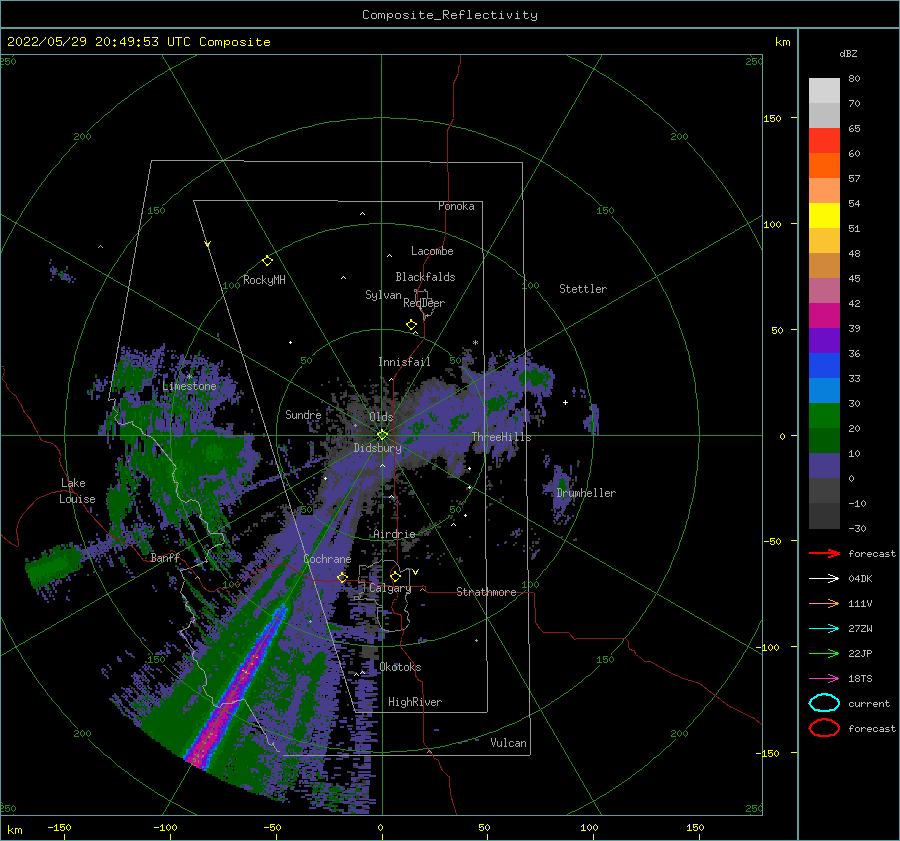The width and height of the screenshot is (900, 841).
Task: Click the Stettler city label
Action: tap(583, 289)
